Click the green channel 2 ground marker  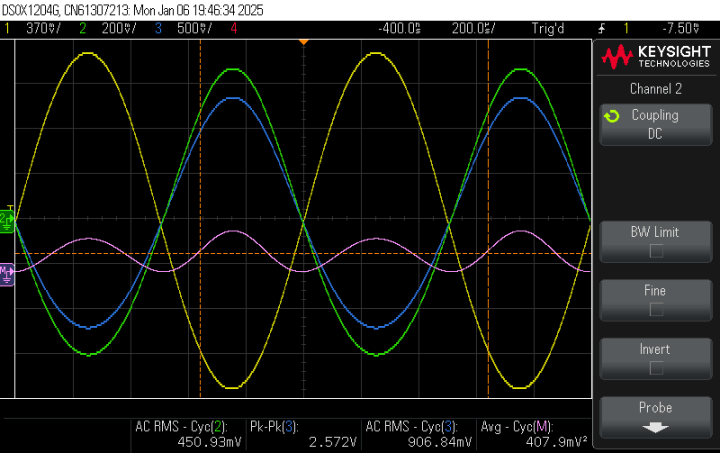coord(7,221)
